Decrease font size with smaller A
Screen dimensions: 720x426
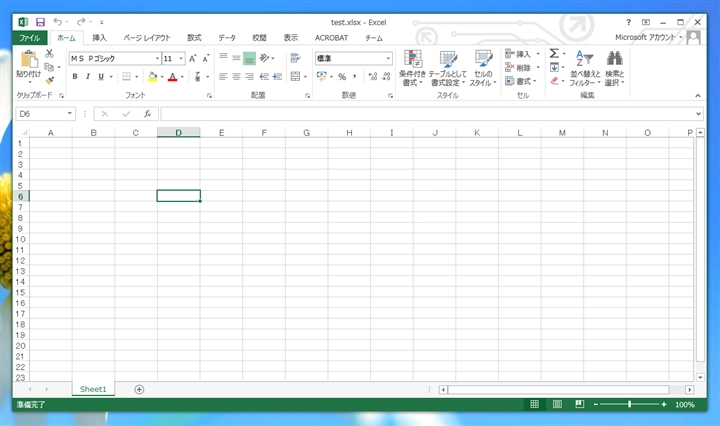click(205, 58)
